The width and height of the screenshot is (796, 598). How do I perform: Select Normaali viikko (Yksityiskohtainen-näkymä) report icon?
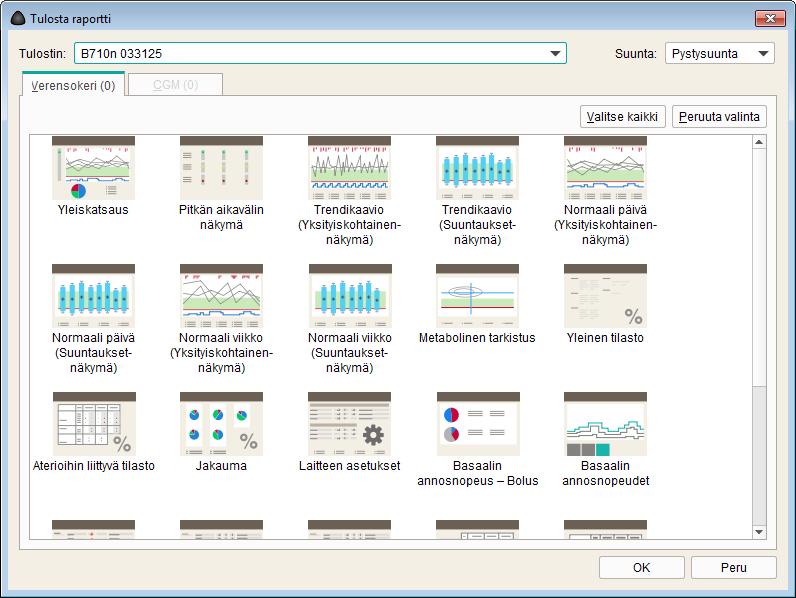pos(221,296)
